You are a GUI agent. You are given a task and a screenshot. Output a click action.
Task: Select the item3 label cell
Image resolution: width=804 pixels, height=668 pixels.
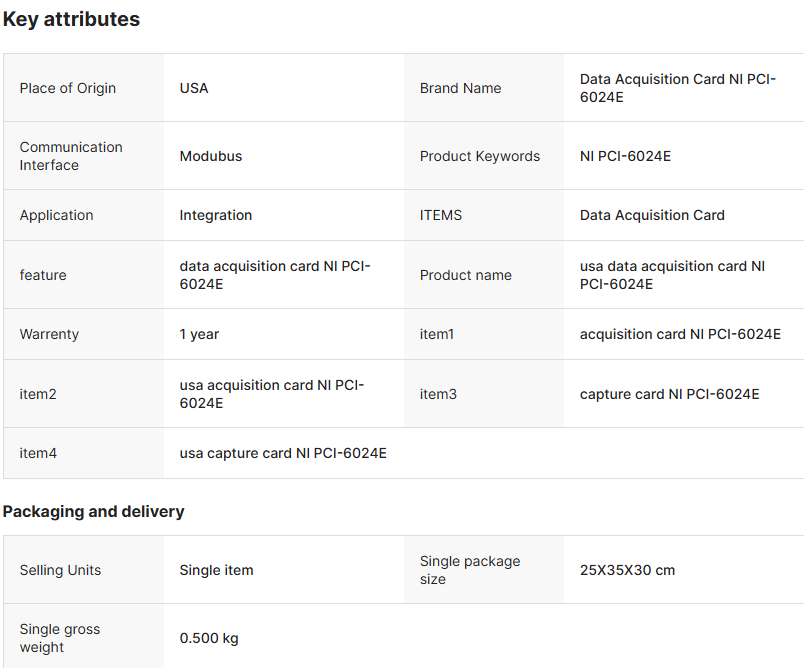point(438,394)
